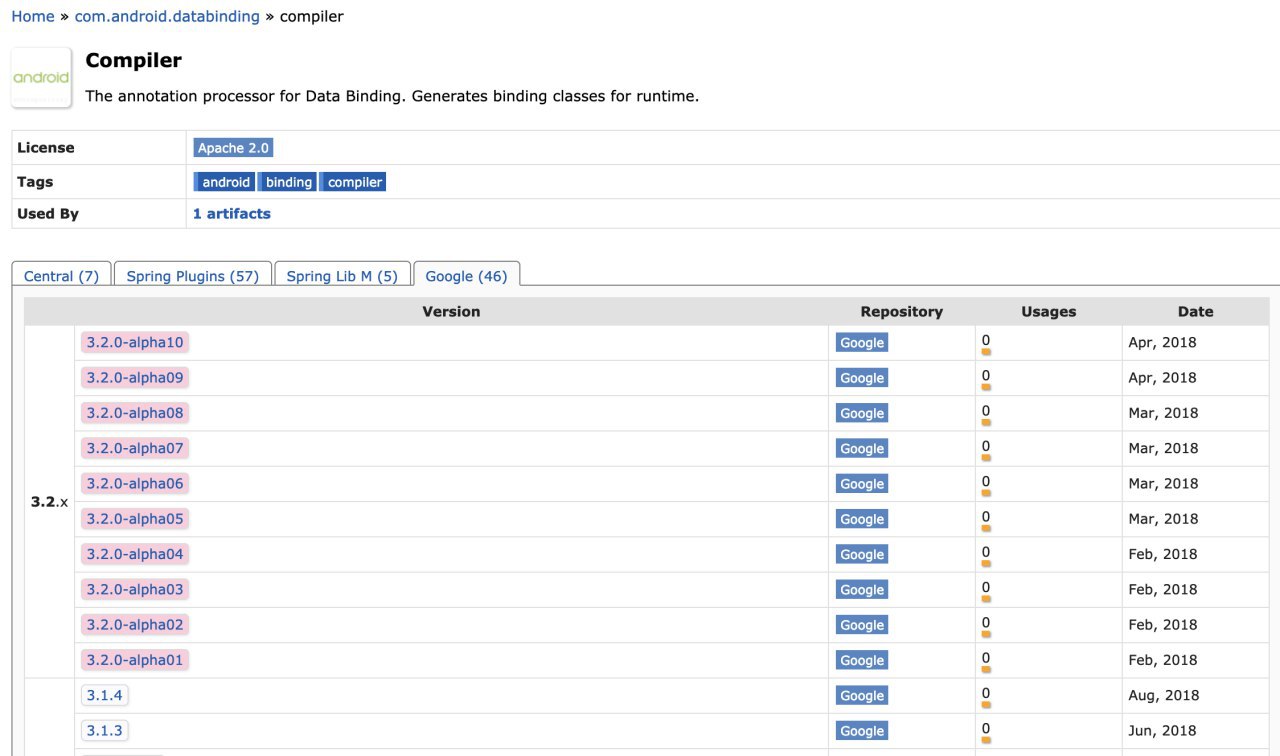This screenshot has width=1280, height=756.
Task: Click the Google repository badge for 3.1.4
Action: pyautogui.click(x=862, y=696)
